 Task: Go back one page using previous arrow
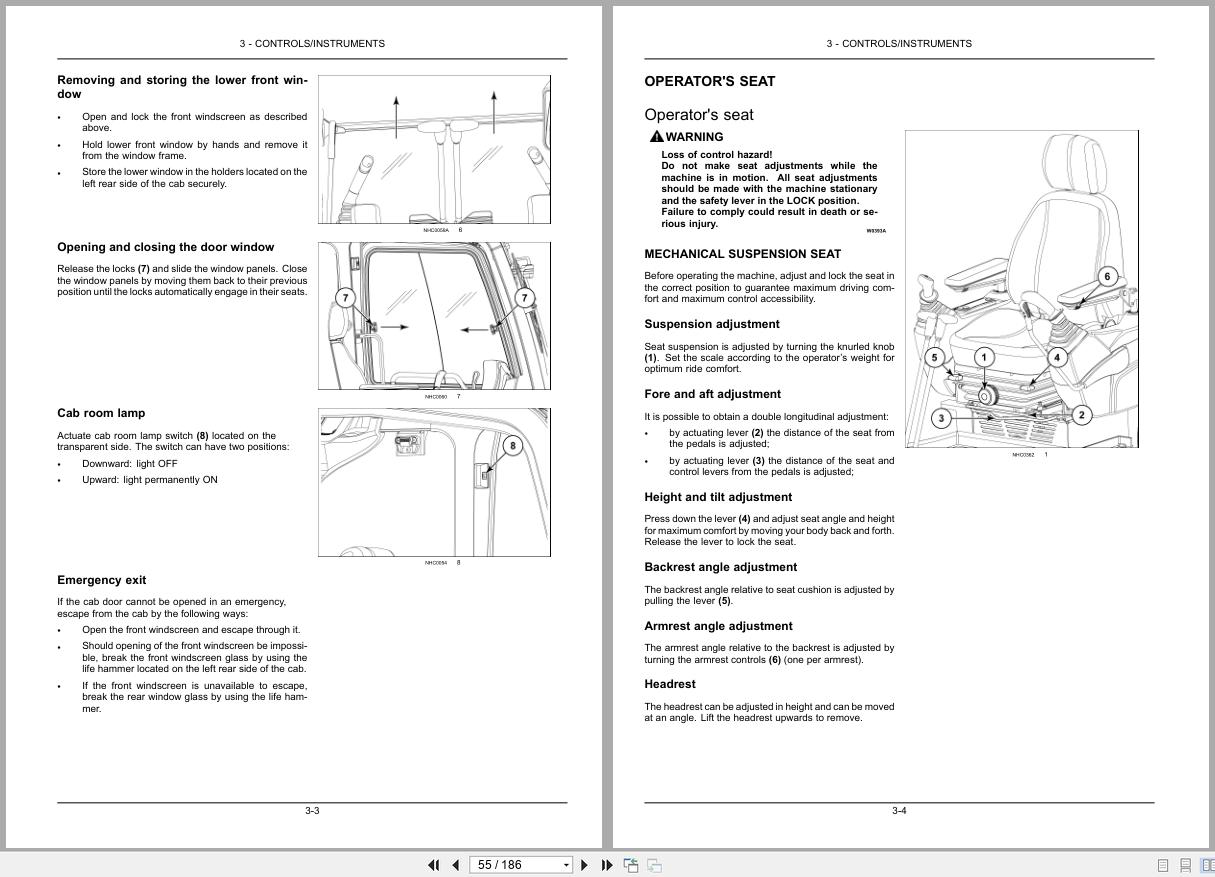coord(456,864)
